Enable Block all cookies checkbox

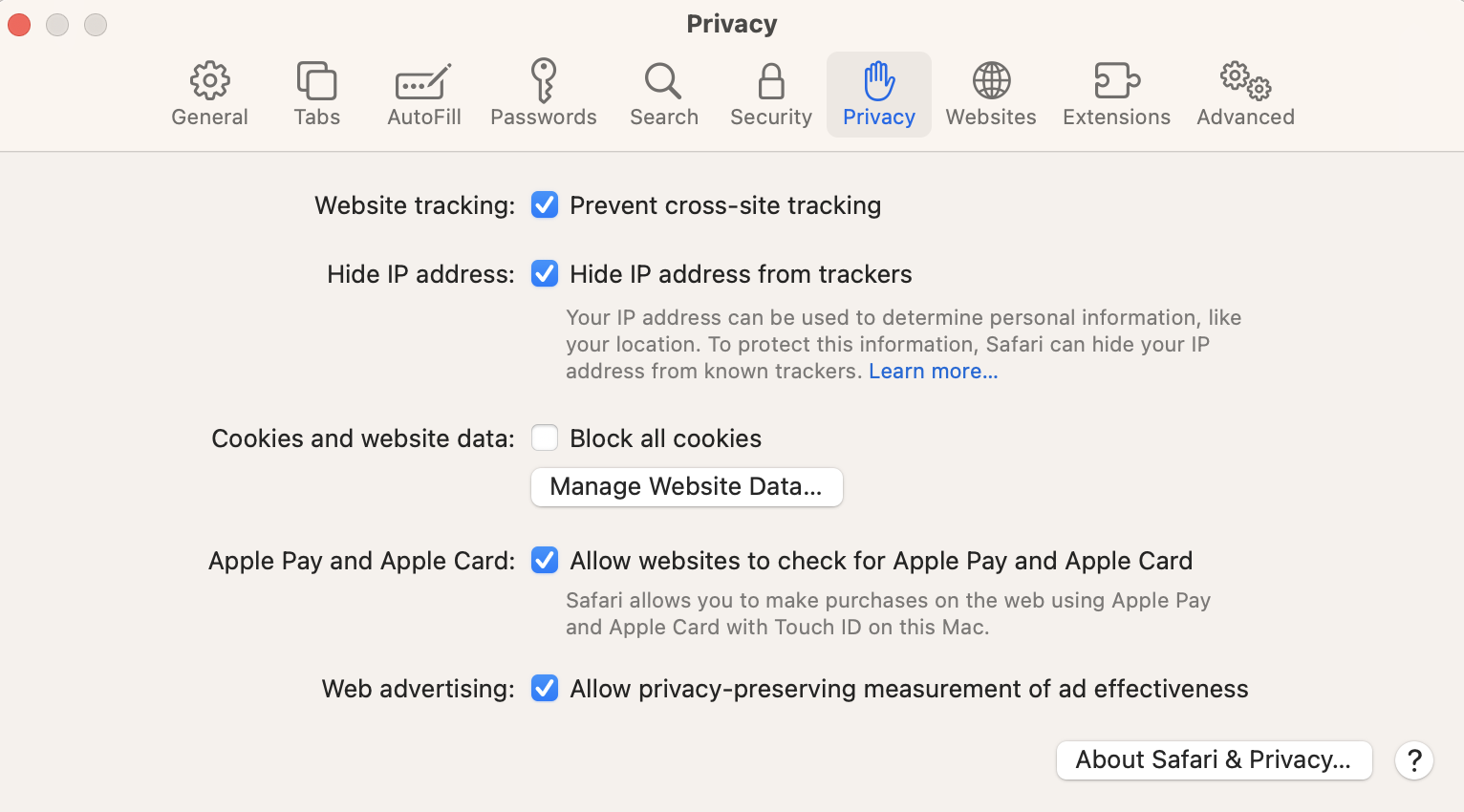(x=545, y=438)
